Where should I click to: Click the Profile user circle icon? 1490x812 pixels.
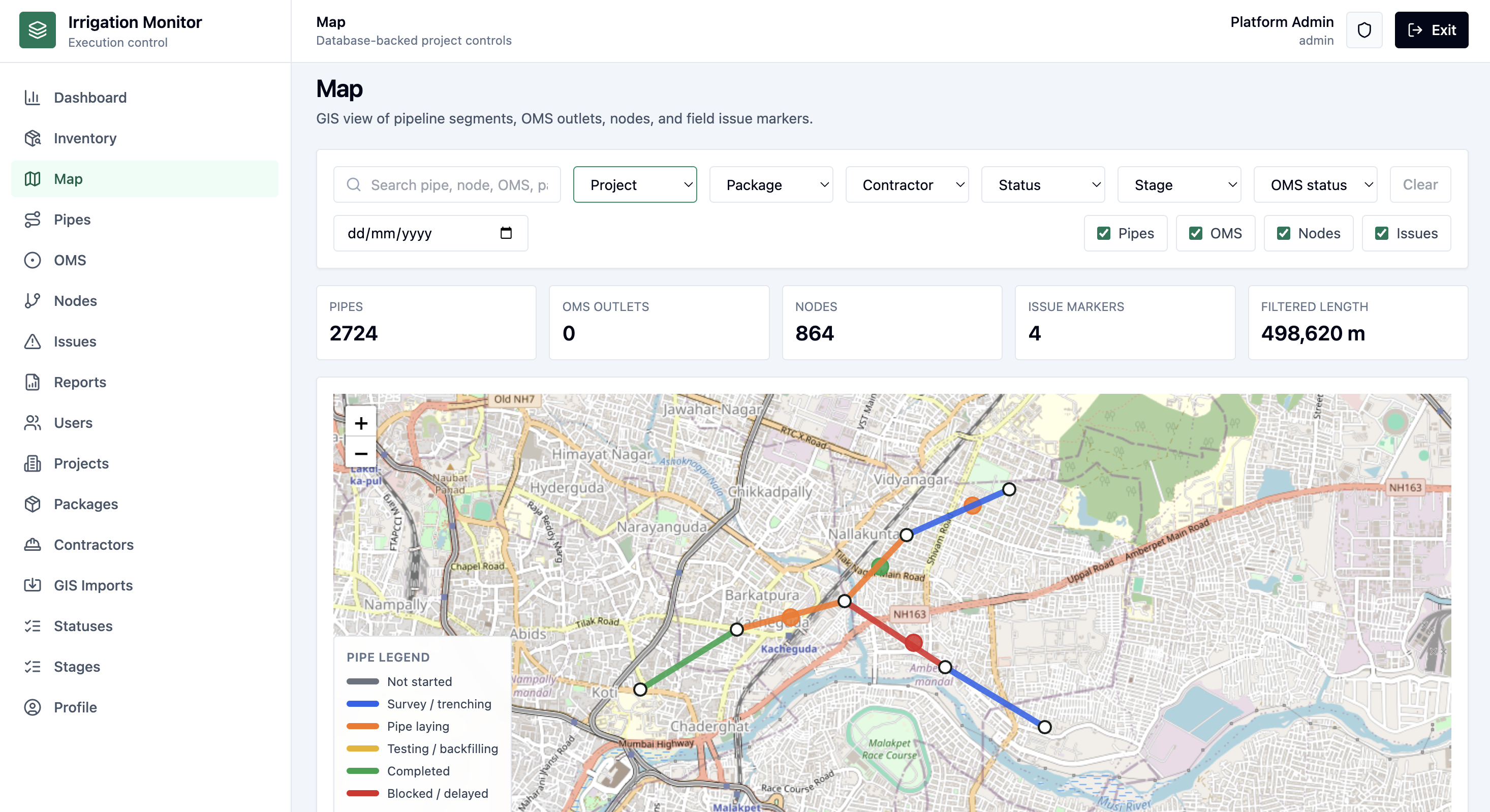(33, 707)
